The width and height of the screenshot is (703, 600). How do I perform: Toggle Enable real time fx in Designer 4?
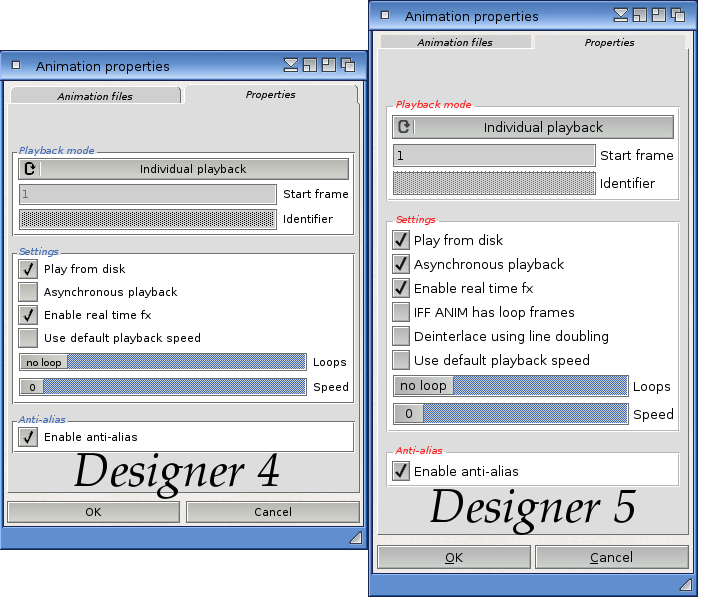click(x=28, y=315)
